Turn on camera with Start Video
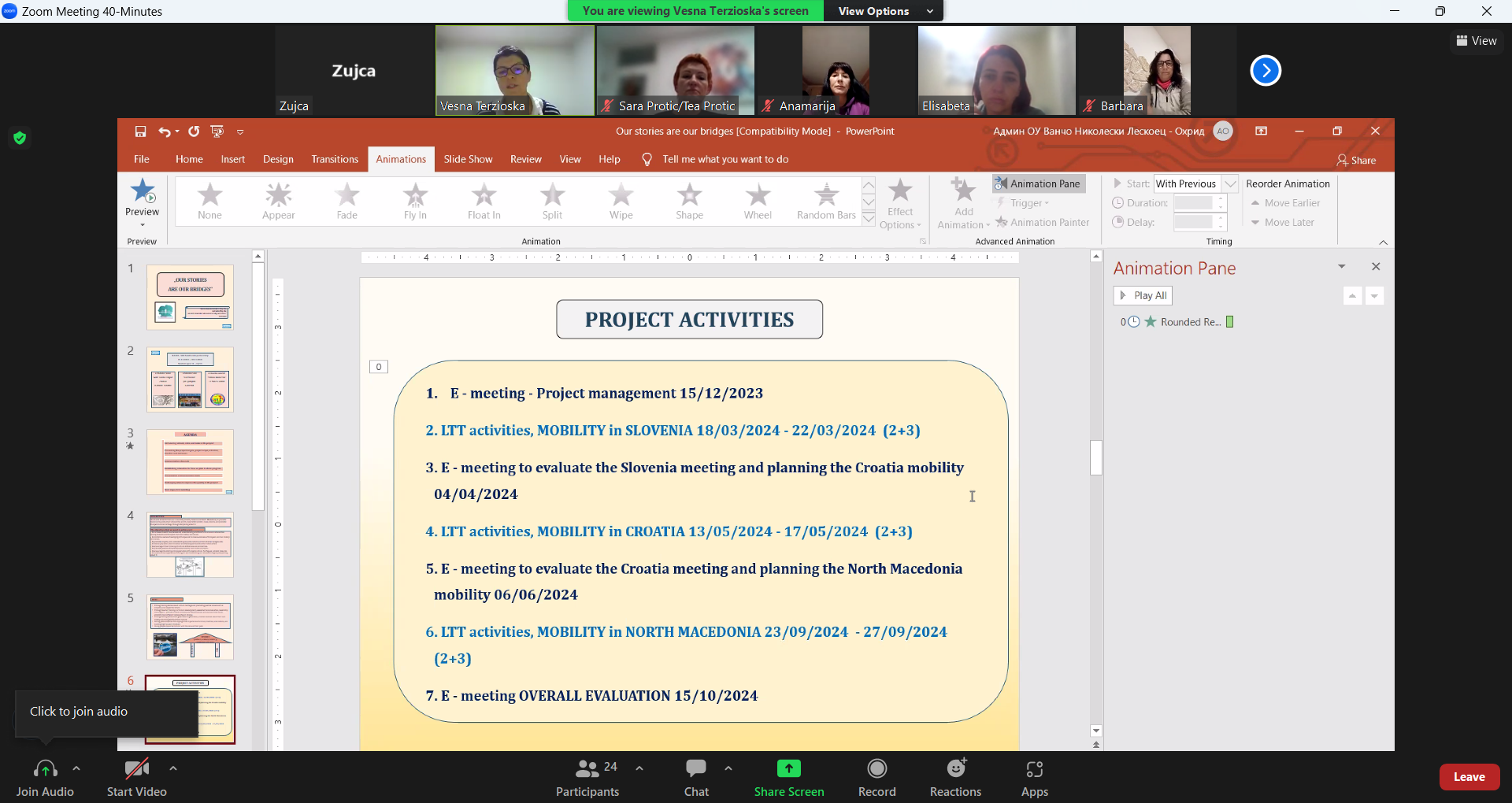The image size is (1512, 803). click(x=136, y=778)
